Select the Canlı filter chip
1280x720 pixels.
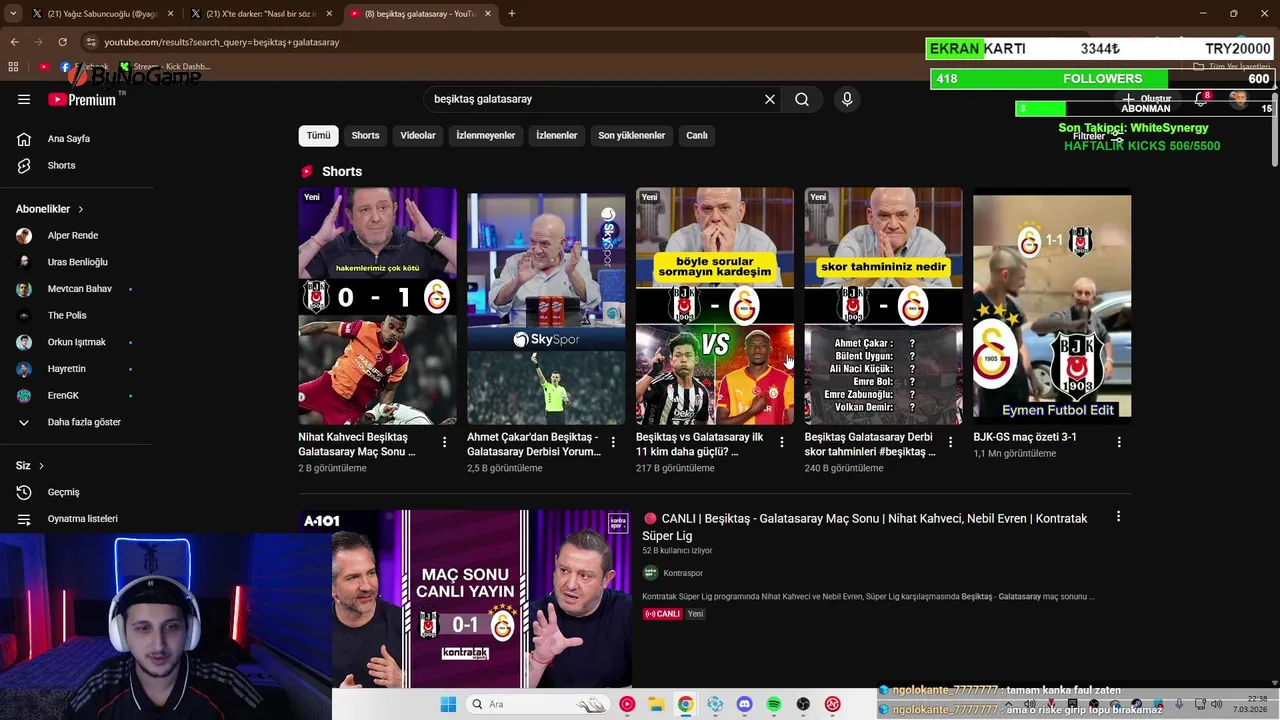tap(697, 135)
